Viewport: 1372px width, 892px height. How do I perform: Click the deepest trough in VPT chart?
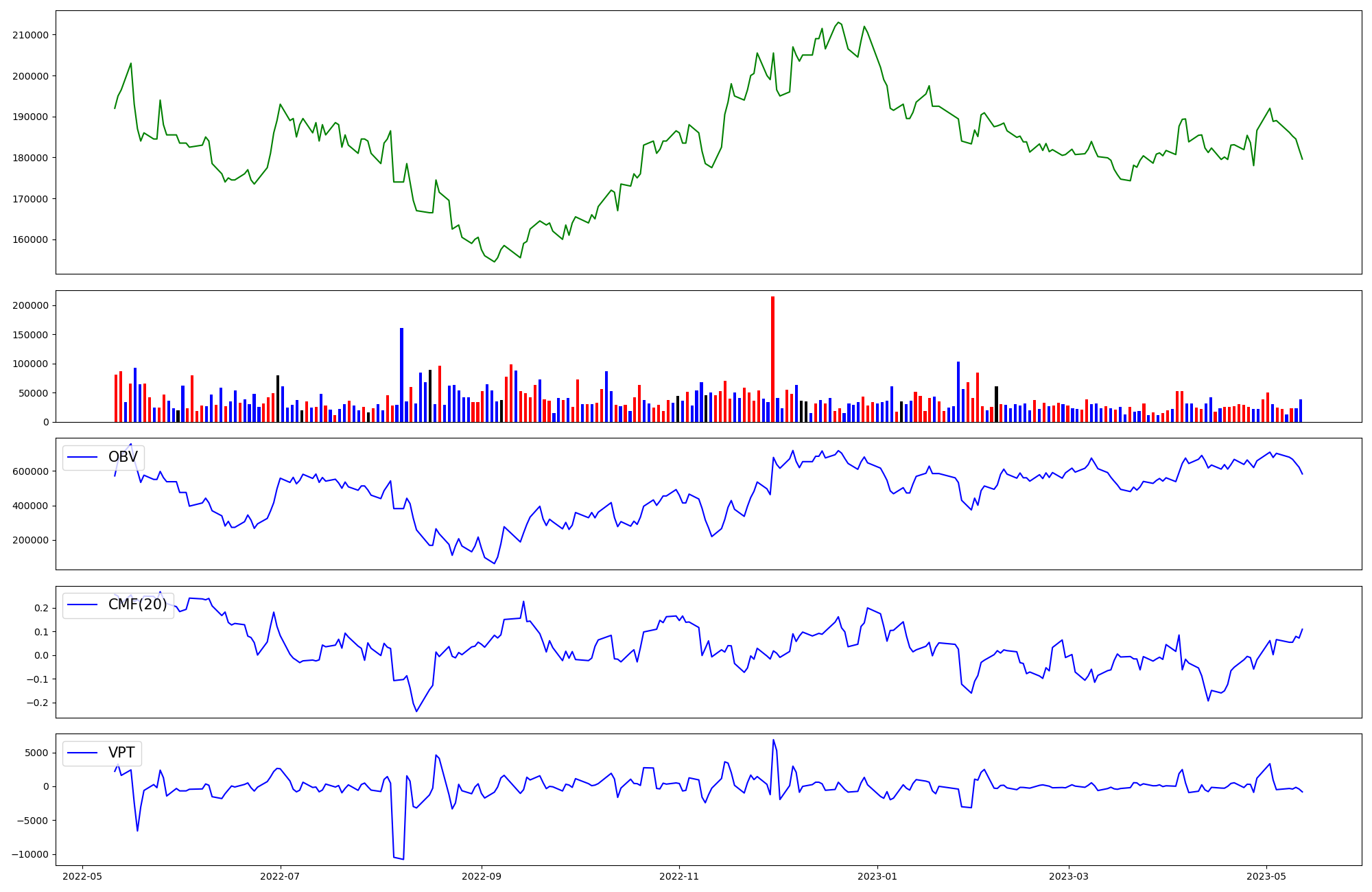pyautogui.click(x=403, y=859)
